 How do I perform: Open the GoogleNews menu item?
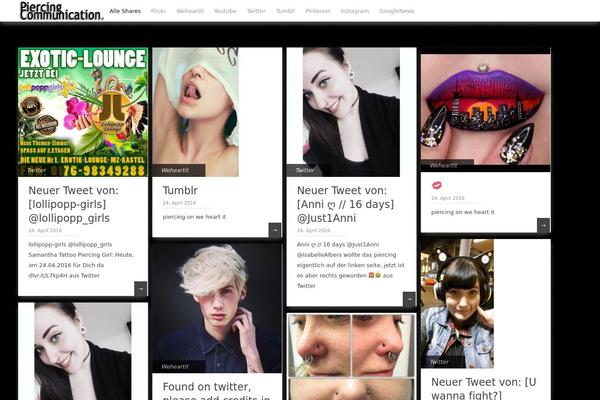pos(396,11)
